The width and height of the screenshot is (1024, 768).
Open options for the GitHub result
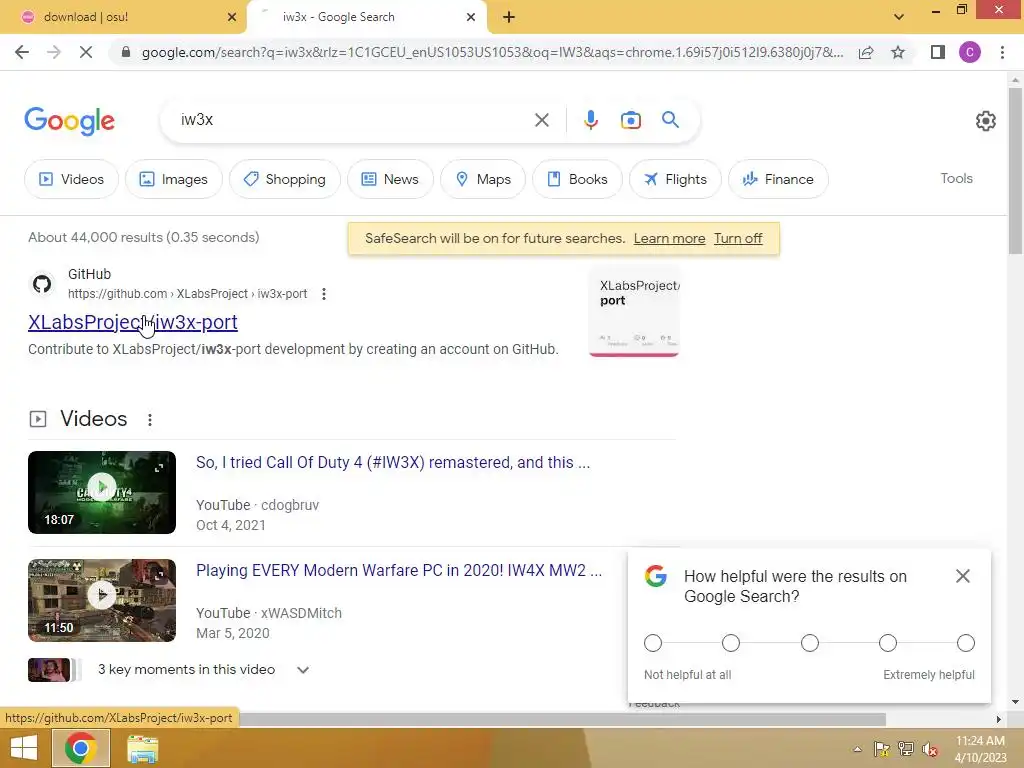(x=324, y=294)
